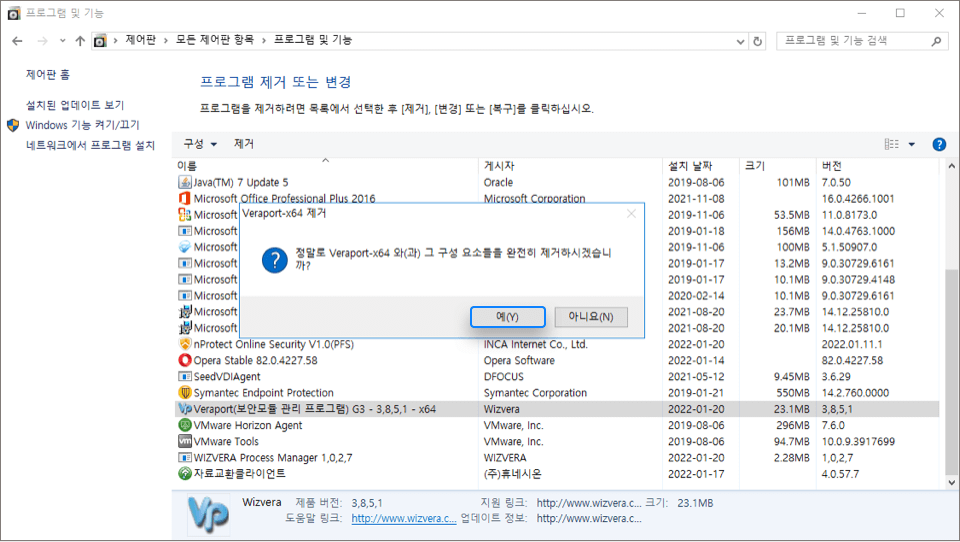The height and width of the screenshot is (542, 960).
Task: Click 제거 in the toolbar
Action: coord(244,144)
